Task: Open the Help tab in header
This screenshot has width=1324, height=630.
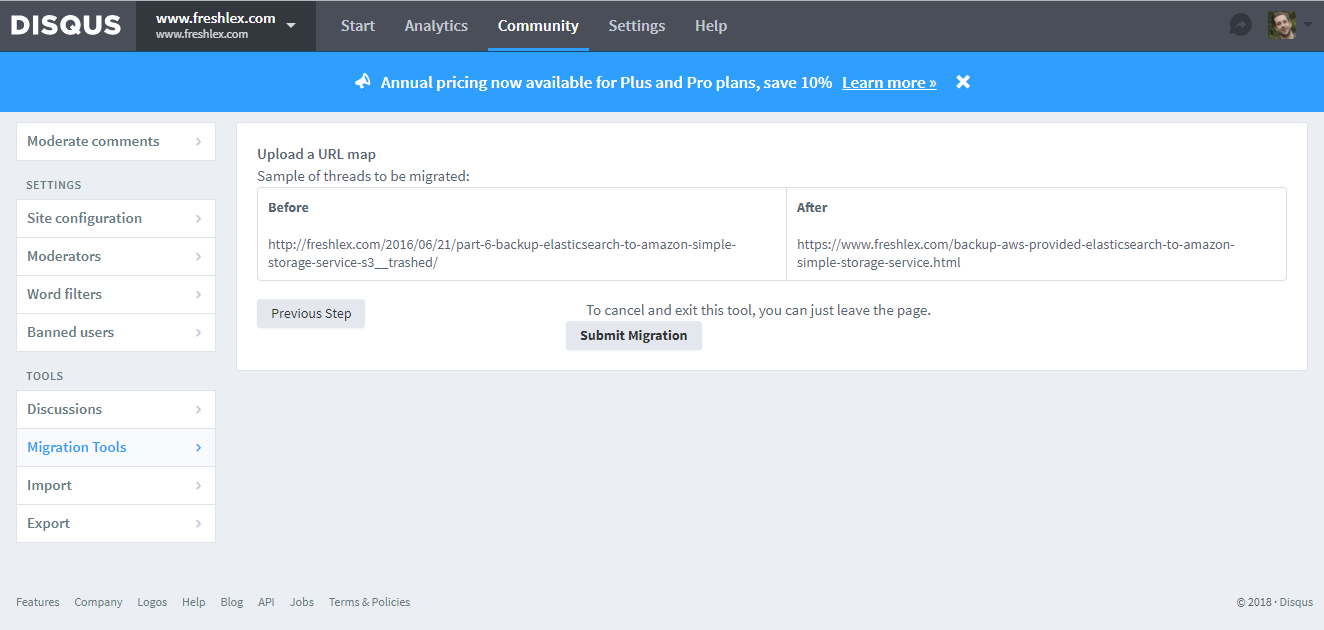Action: pos(711,26)
